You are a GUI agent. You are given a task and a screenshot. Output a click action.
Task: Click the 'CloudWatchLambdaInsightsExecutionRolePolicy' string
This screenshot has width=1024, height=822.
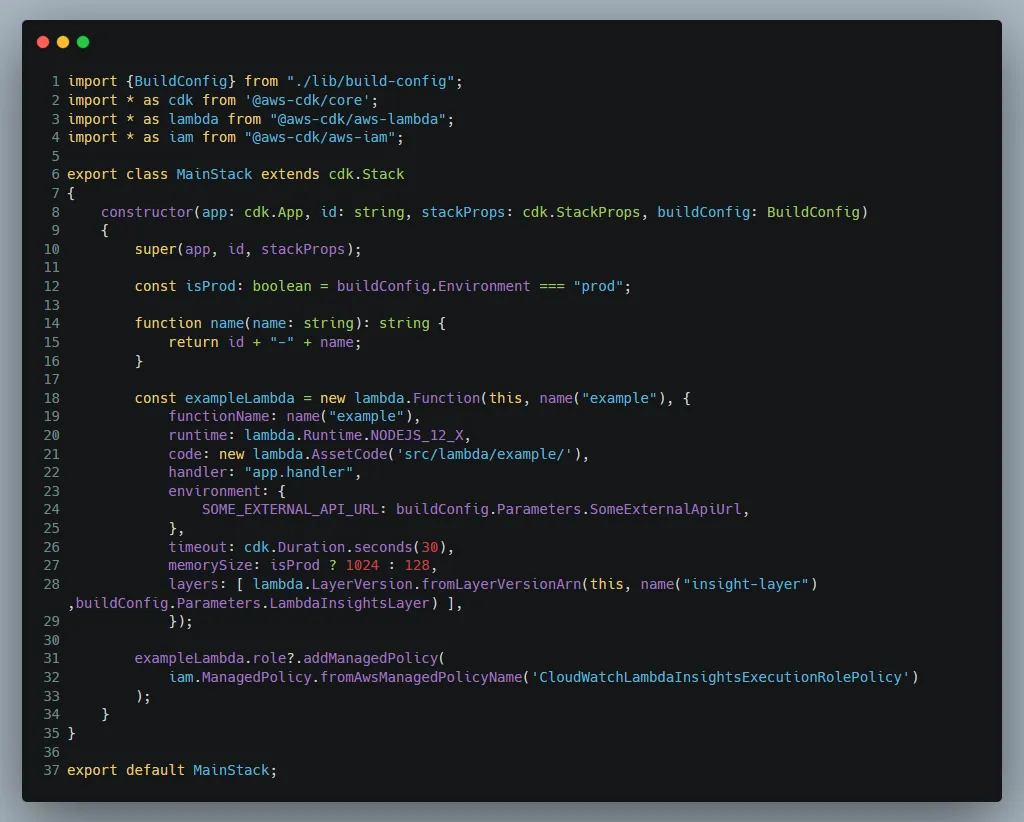pos(720,677)
